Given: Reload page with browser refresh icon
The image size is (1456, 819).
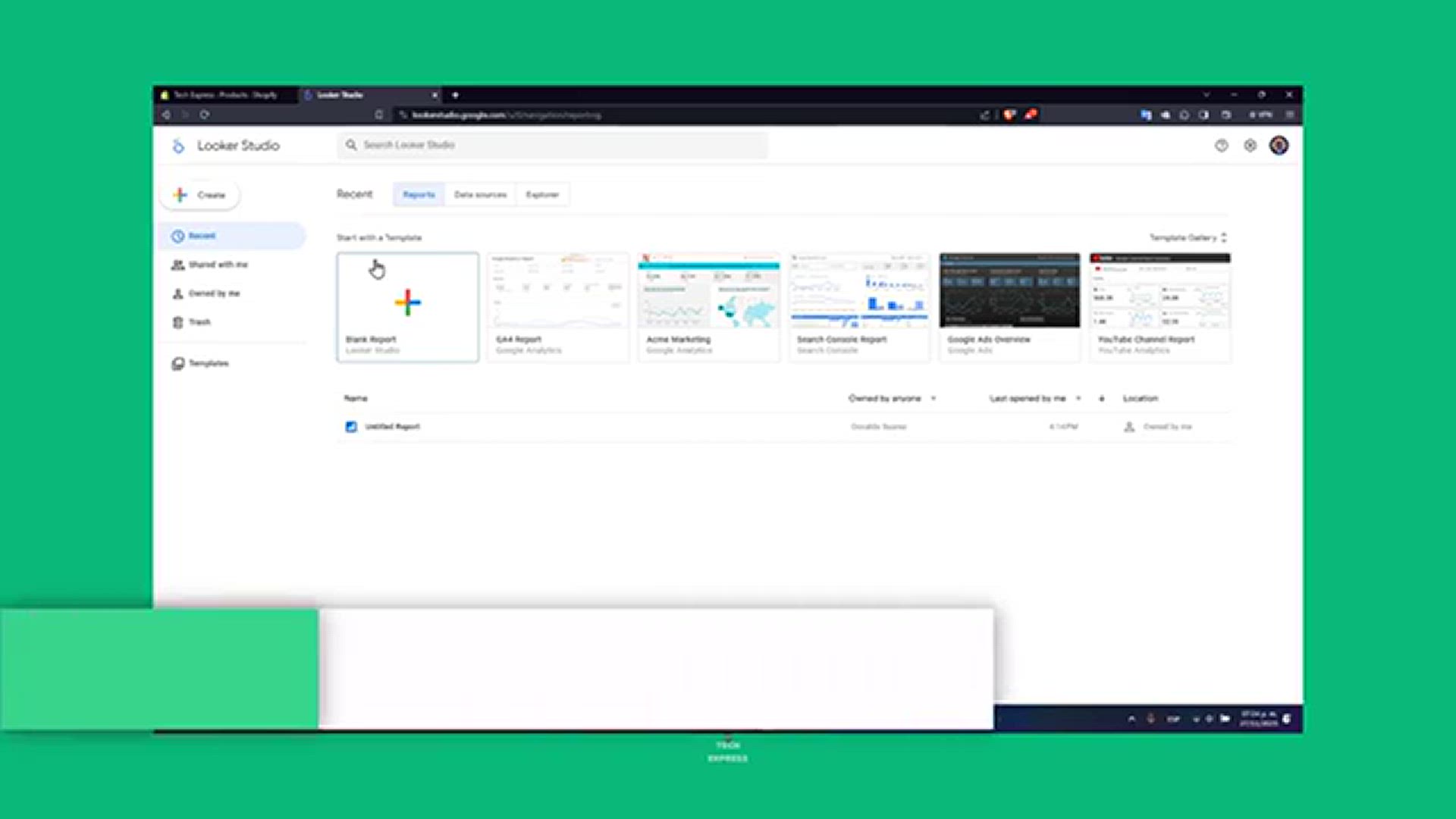Looking at the screenshot, I should [205, 115].
